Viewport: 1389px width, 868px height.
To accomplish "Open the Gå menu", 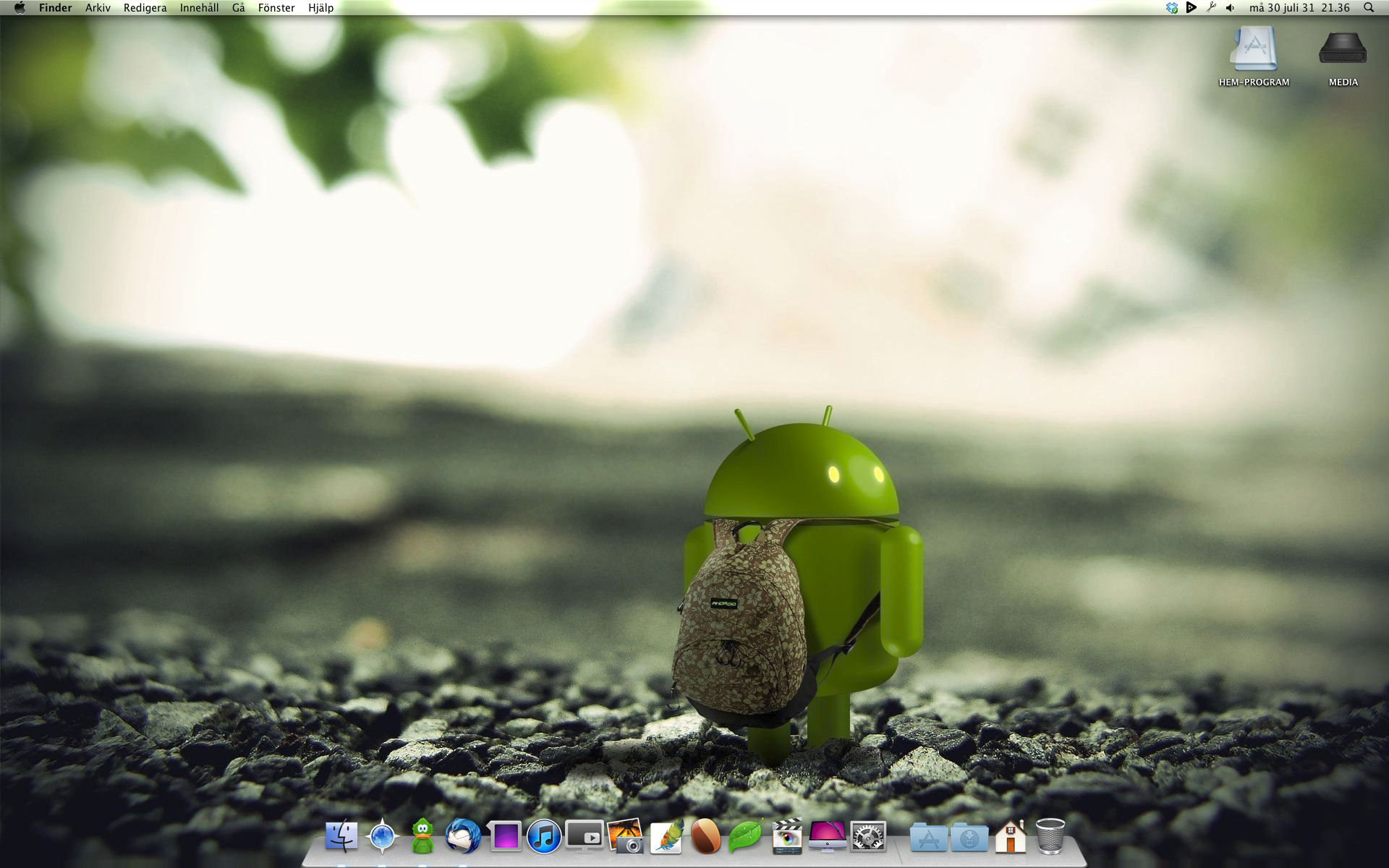I will (x=239, y=8).
